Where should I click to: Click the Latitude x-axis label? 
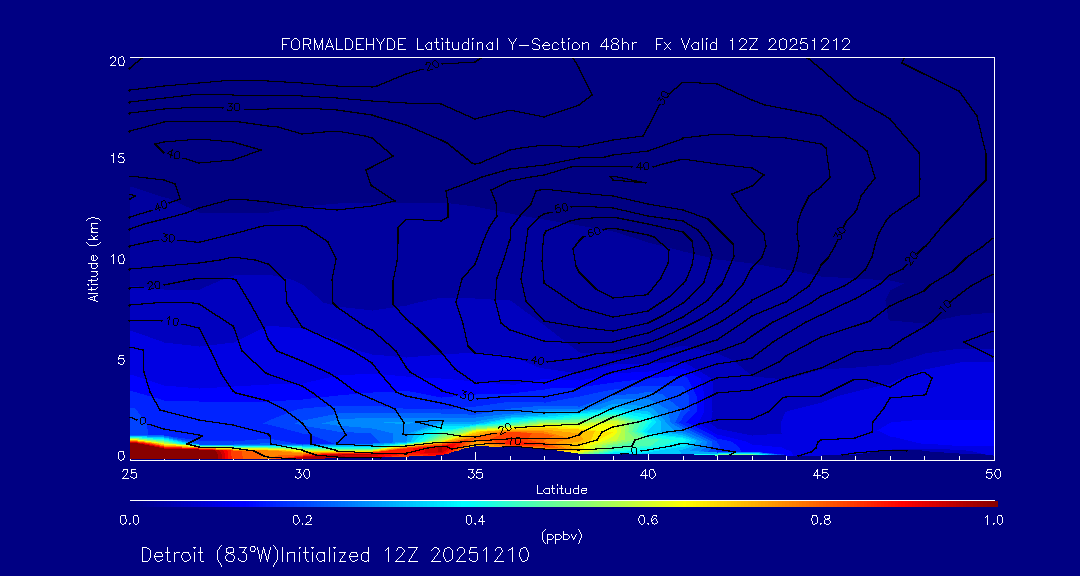(561, 490)
